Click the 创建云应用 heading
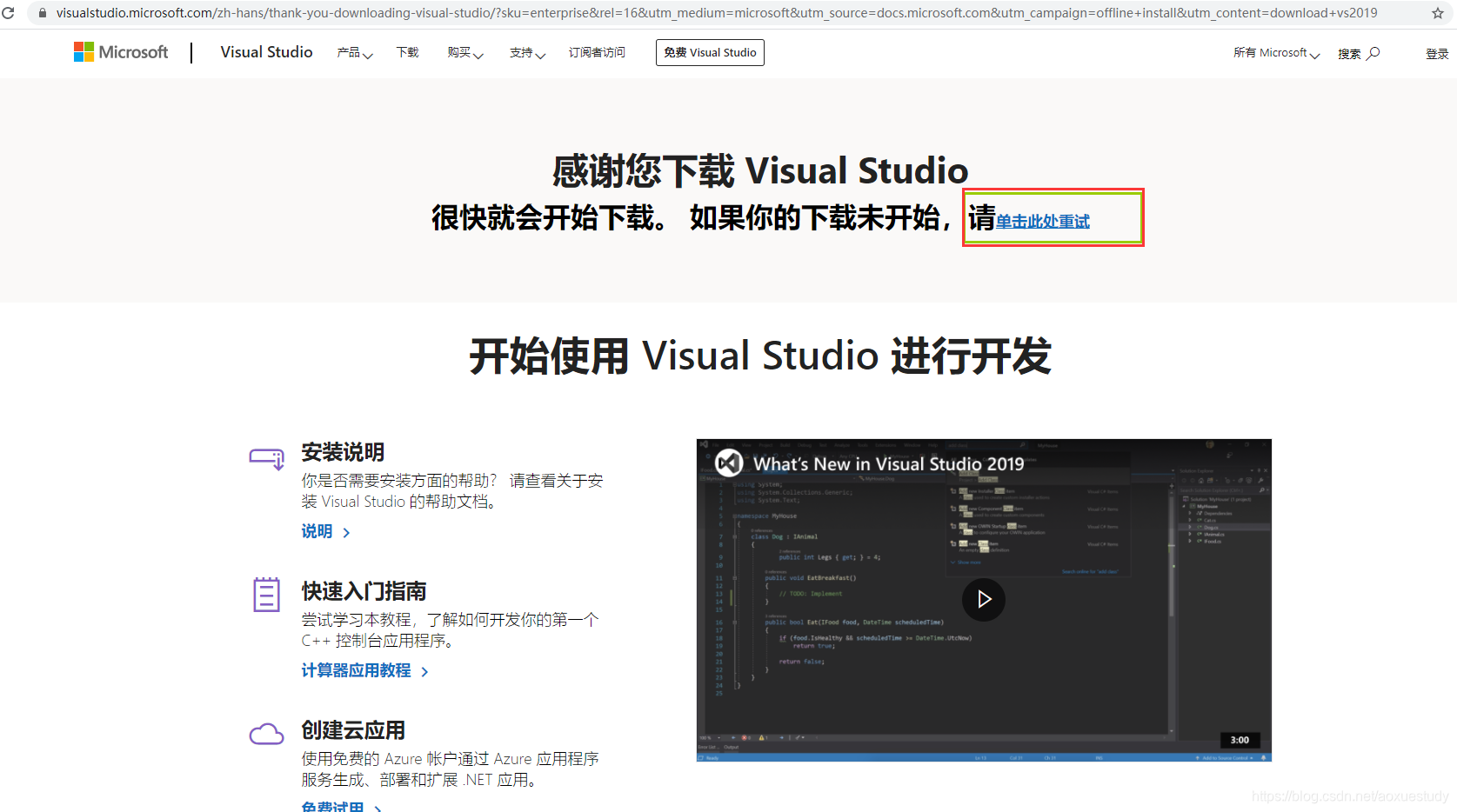This screenshot has height=812, width=1457. coord(353,730)
